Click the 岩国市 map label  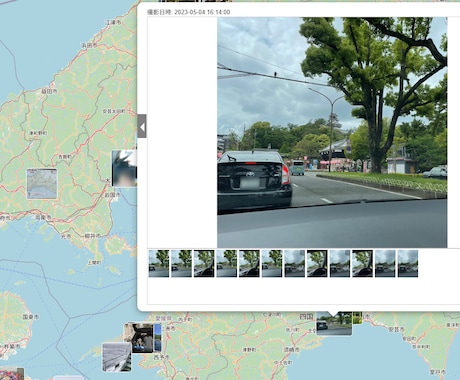click(112, 195)
